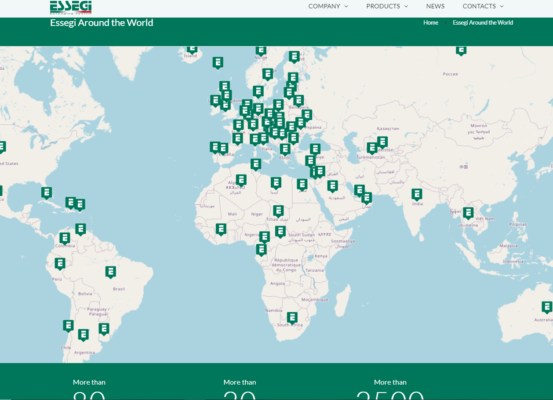The height and width of the screenshot is (400, 553).
Task: Select the marker on Cuba
Action: (47, 193)
